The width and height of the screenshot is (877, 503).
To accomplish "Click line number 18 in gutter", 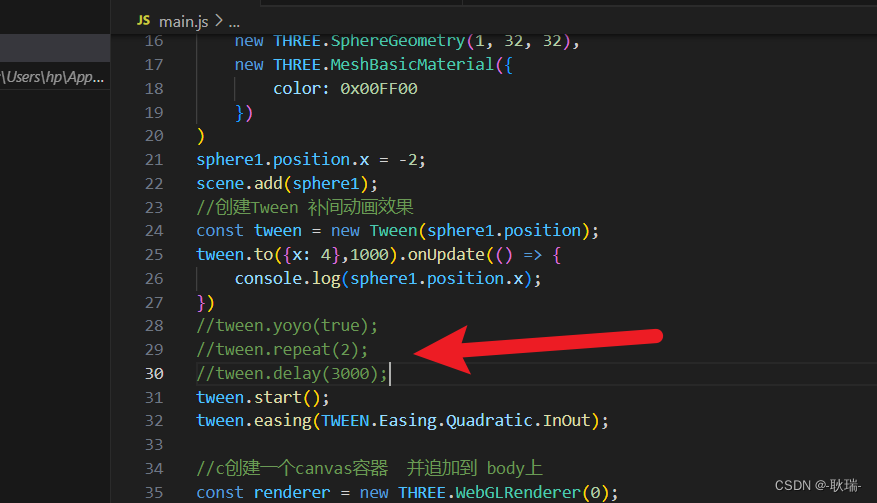I will 154,89.
